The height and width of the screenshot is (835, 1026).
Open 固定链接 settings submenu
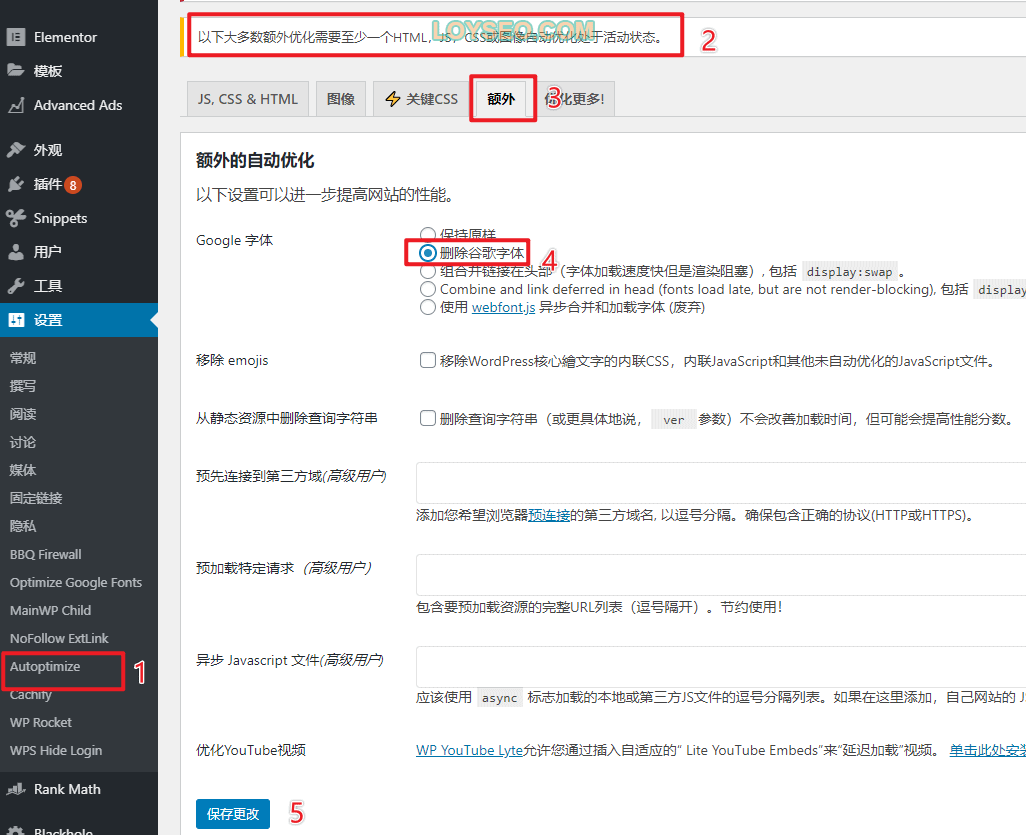pos(36,498)
